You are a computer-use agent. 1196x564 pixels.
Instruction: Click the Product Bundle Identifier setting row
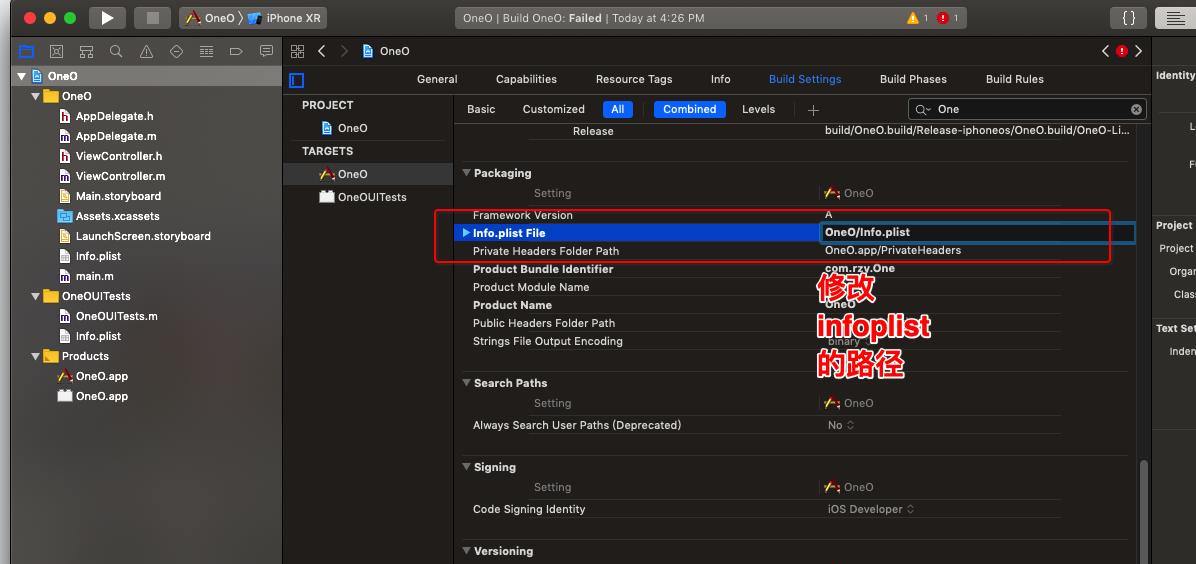click(793, 269)
